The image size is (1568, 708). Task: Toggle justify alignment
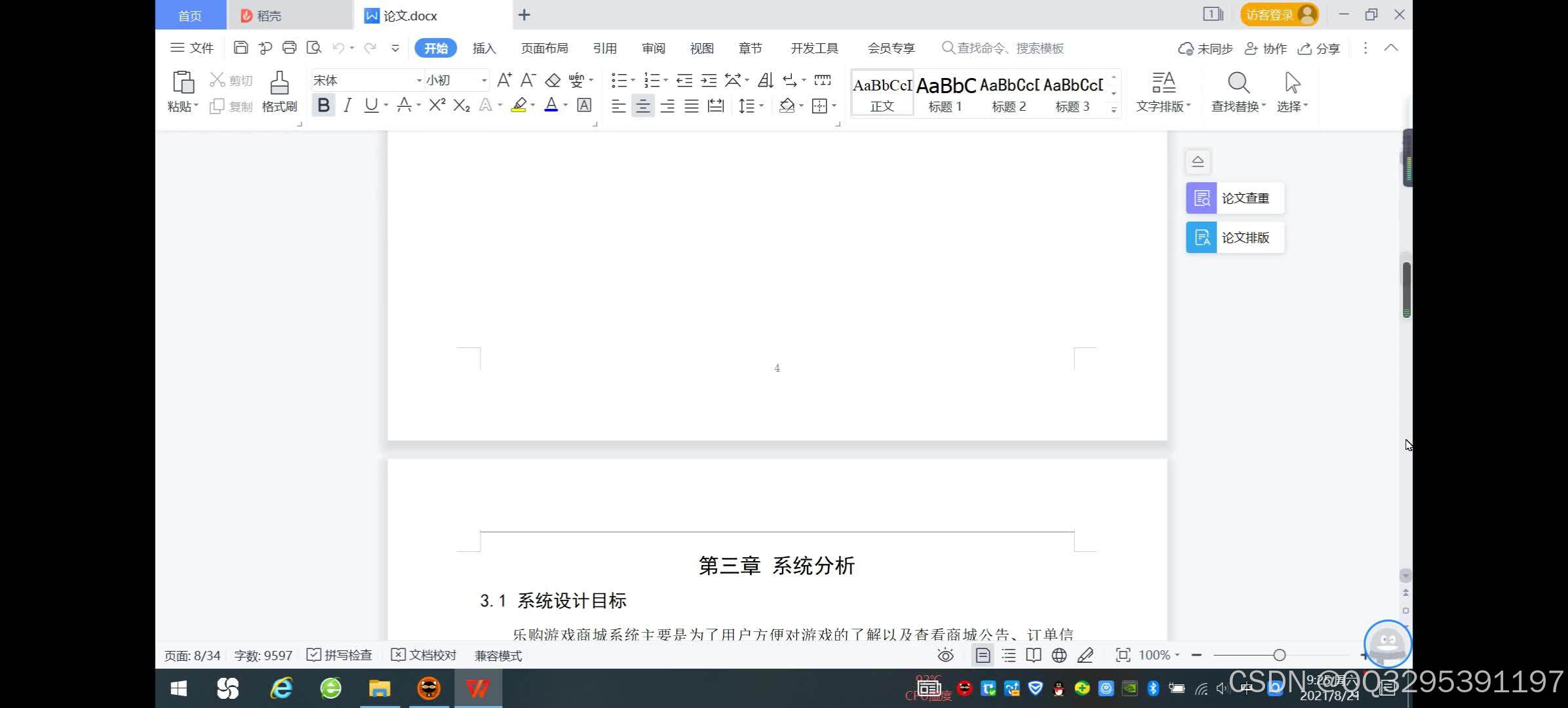point(692,106)
